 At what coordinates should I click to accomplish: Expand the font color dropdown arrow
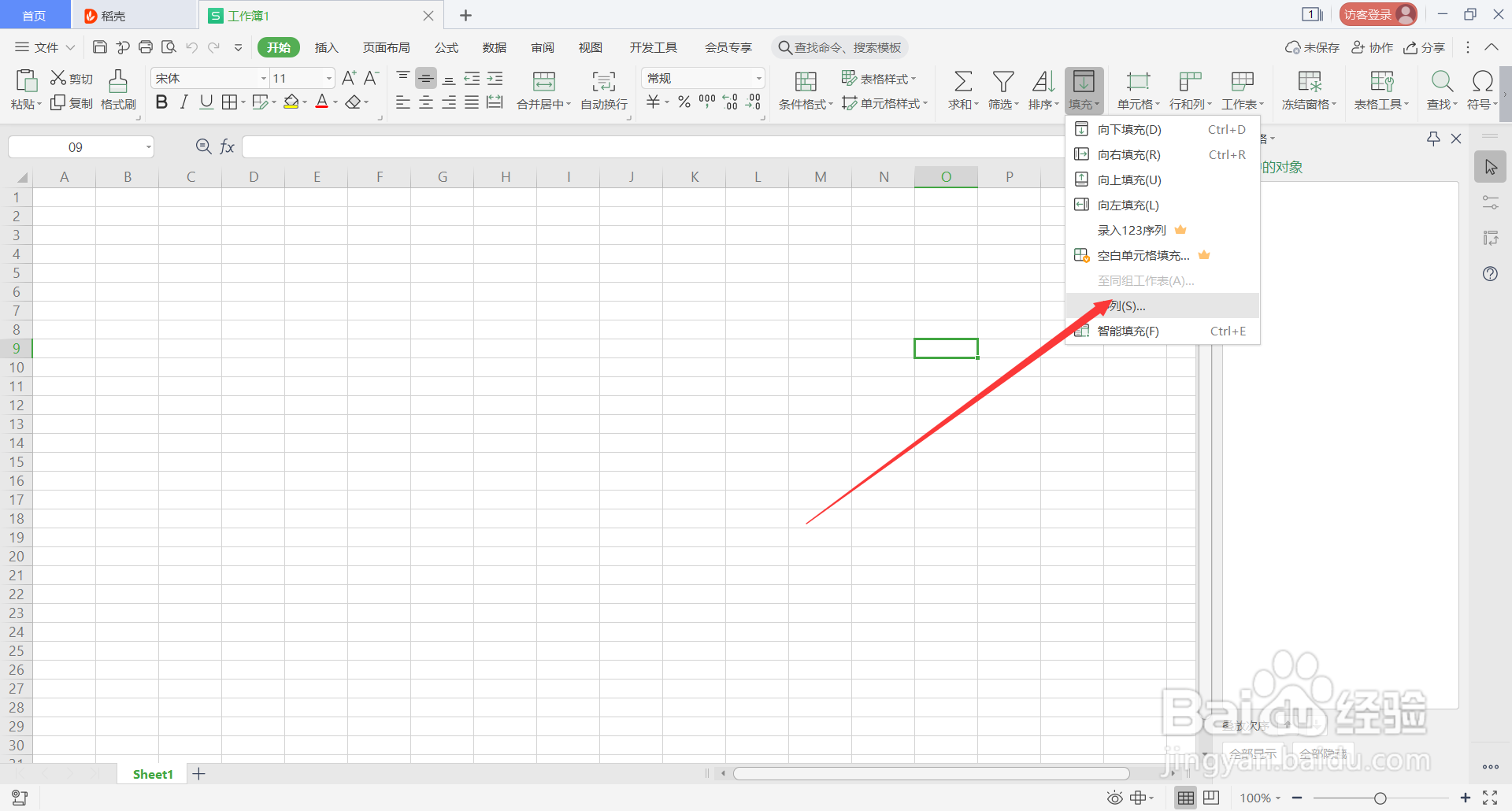pos(335,102)
